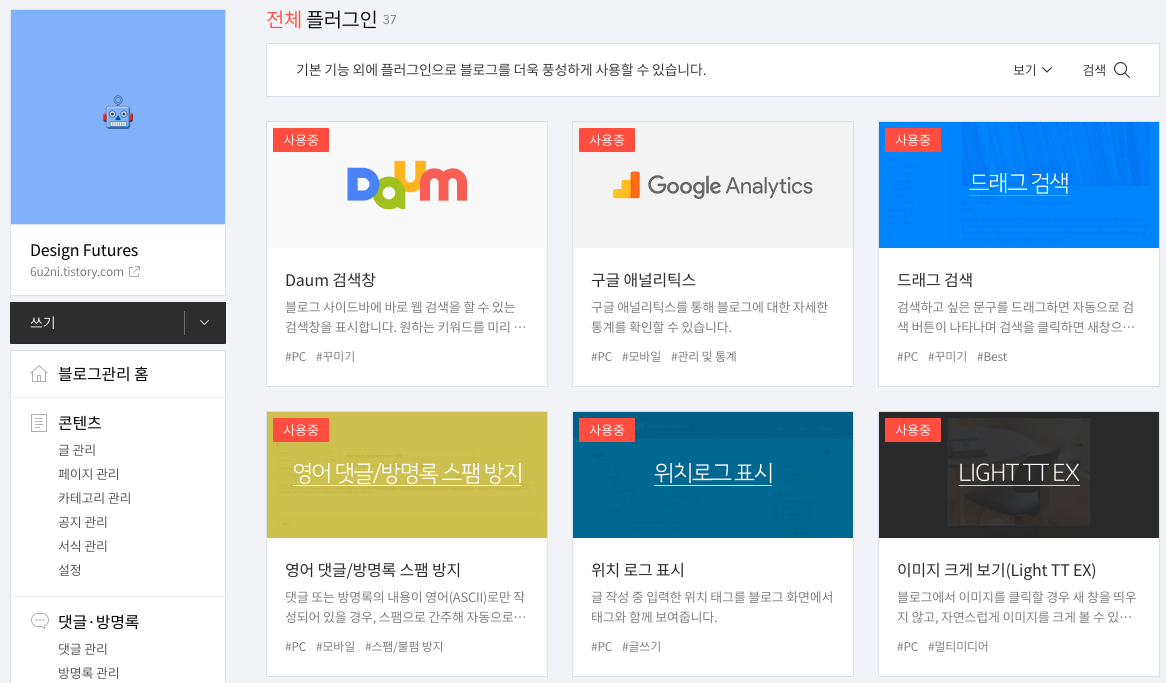This screenshot has width=1166, height=683.
Task: Open 글 관리 menu item
Action: point(77,449)
